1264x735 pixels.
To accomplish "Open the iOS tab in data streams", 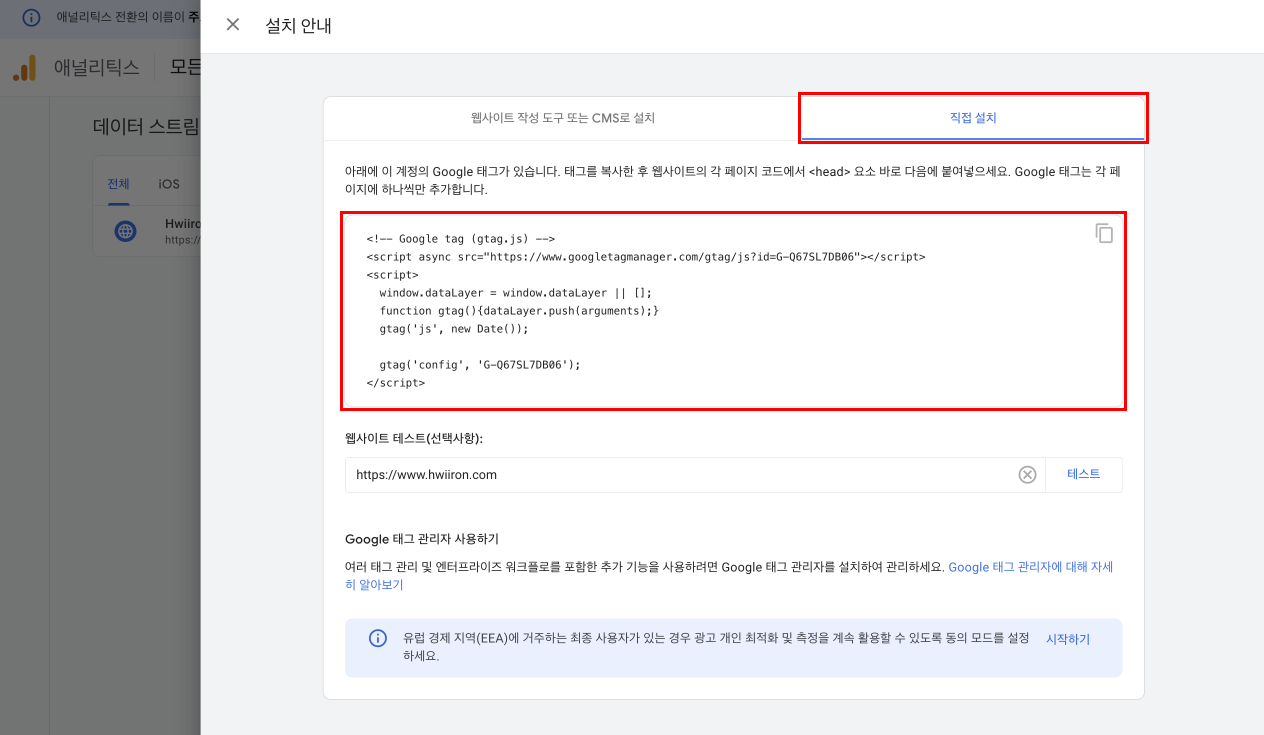I will click(169, 184).
